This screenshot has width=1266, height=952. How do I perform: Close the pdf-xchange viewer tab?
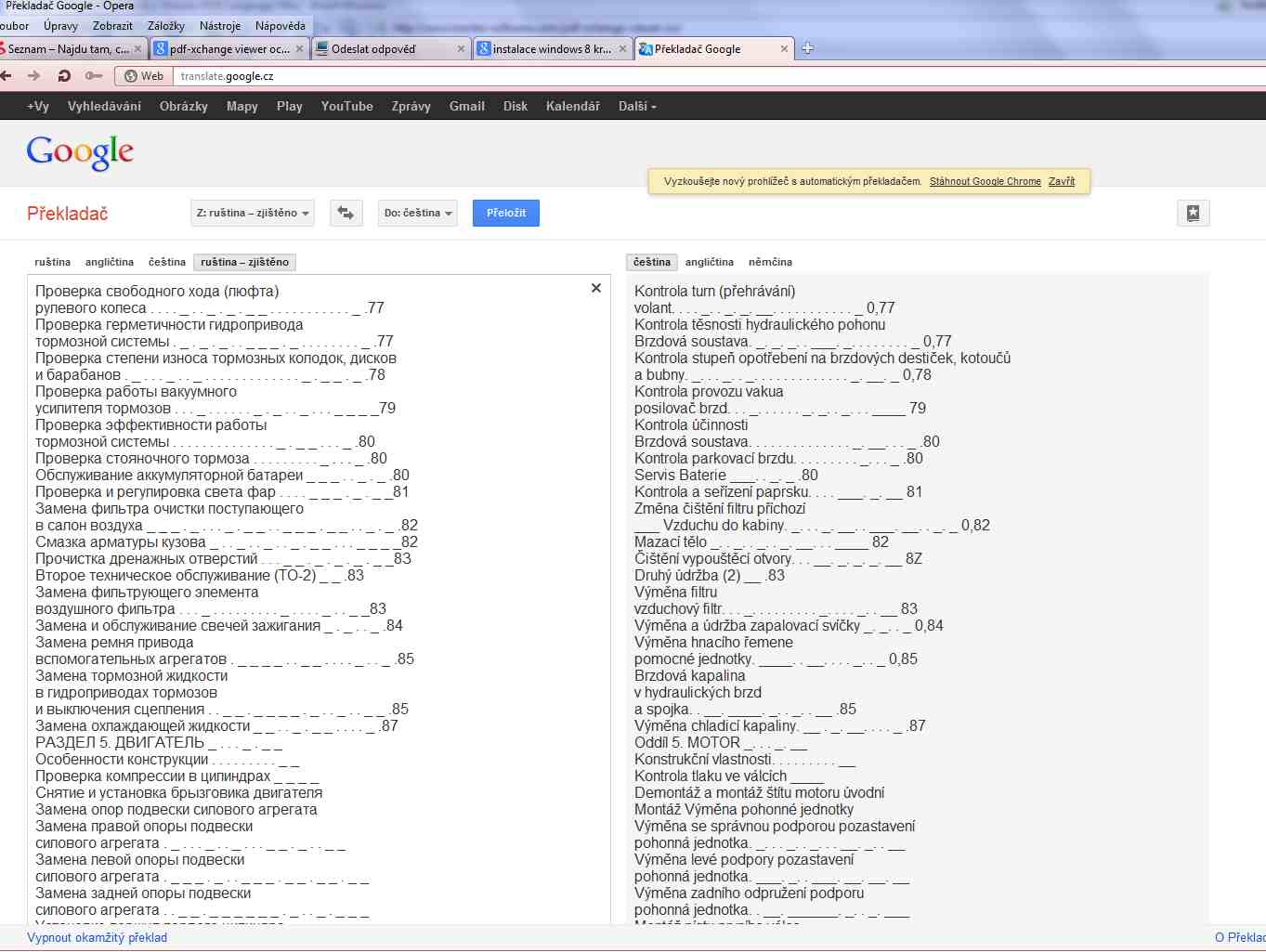click(x=299, y=49)
